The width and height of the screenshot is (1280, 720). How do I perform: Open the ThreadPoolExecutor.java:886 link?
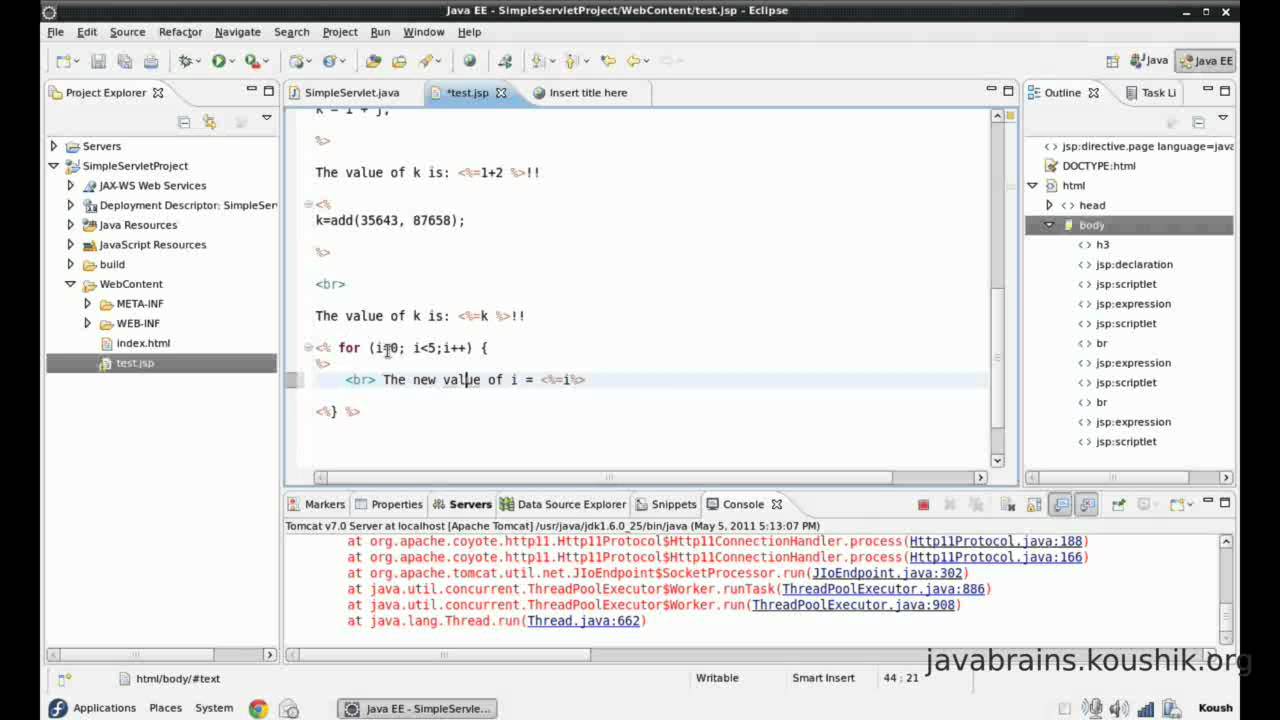coord(883,589)
